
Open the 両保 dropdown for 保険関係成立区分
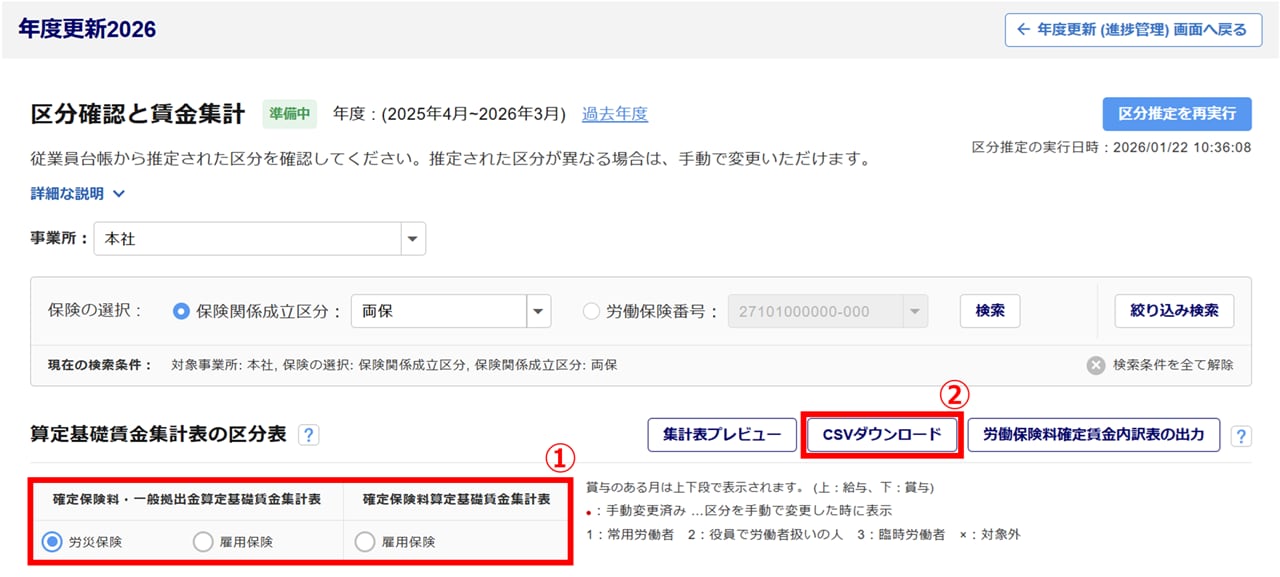(539, 311)
